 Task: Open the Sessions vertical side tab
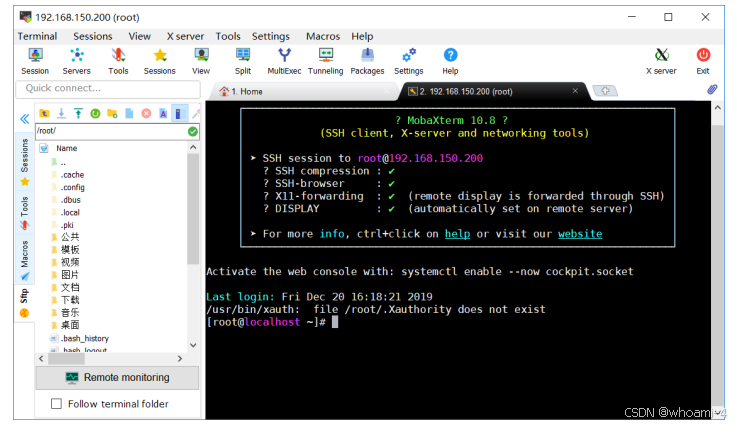click(x=25, y=162)
